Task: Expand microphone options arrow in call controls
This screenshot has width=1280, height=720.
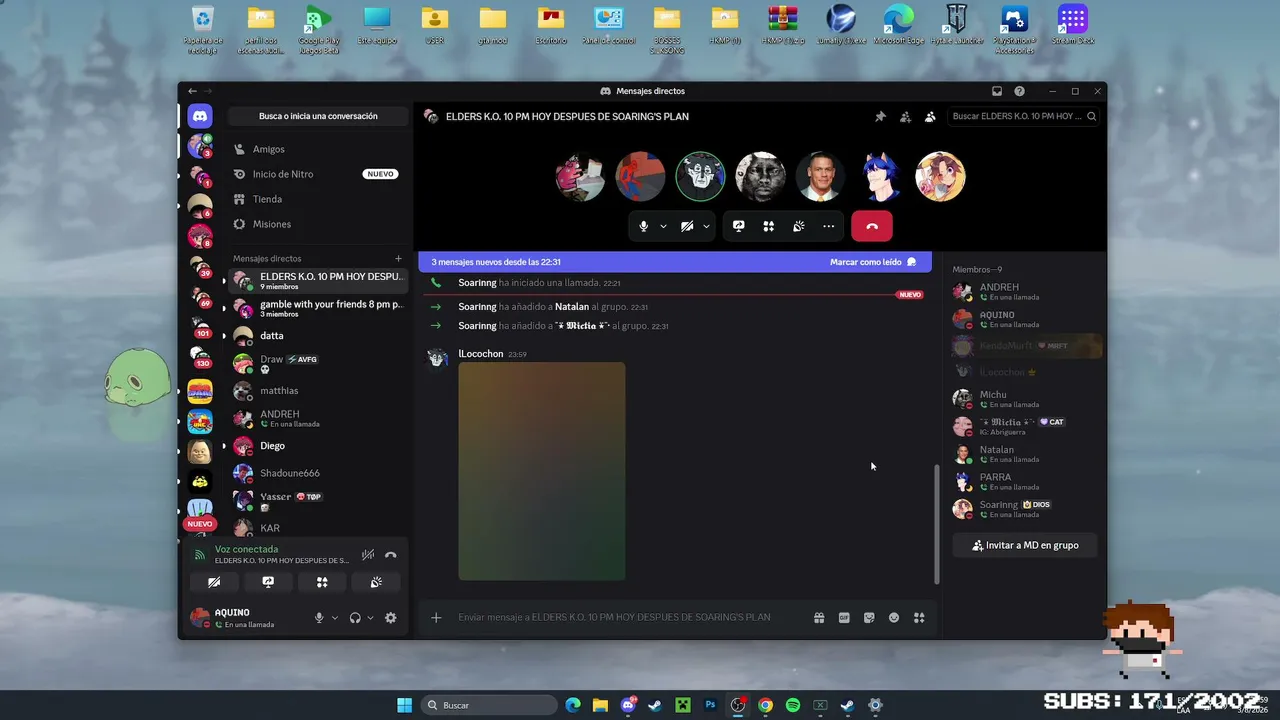Action: coord(663,226)
